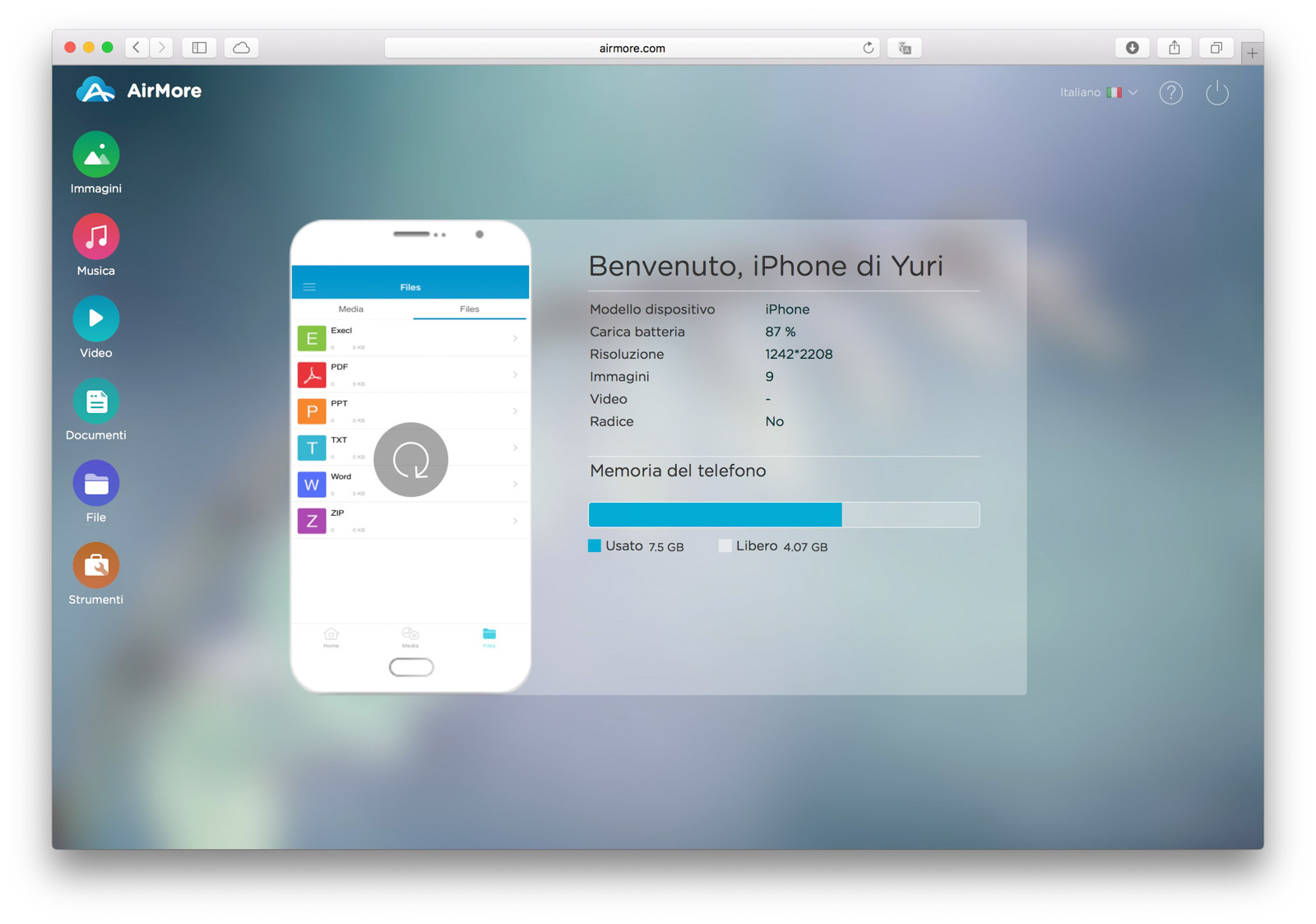This screenshot has width=1316, height=924.
Task: Show Safari downloads
Action: coord(1133,48)
